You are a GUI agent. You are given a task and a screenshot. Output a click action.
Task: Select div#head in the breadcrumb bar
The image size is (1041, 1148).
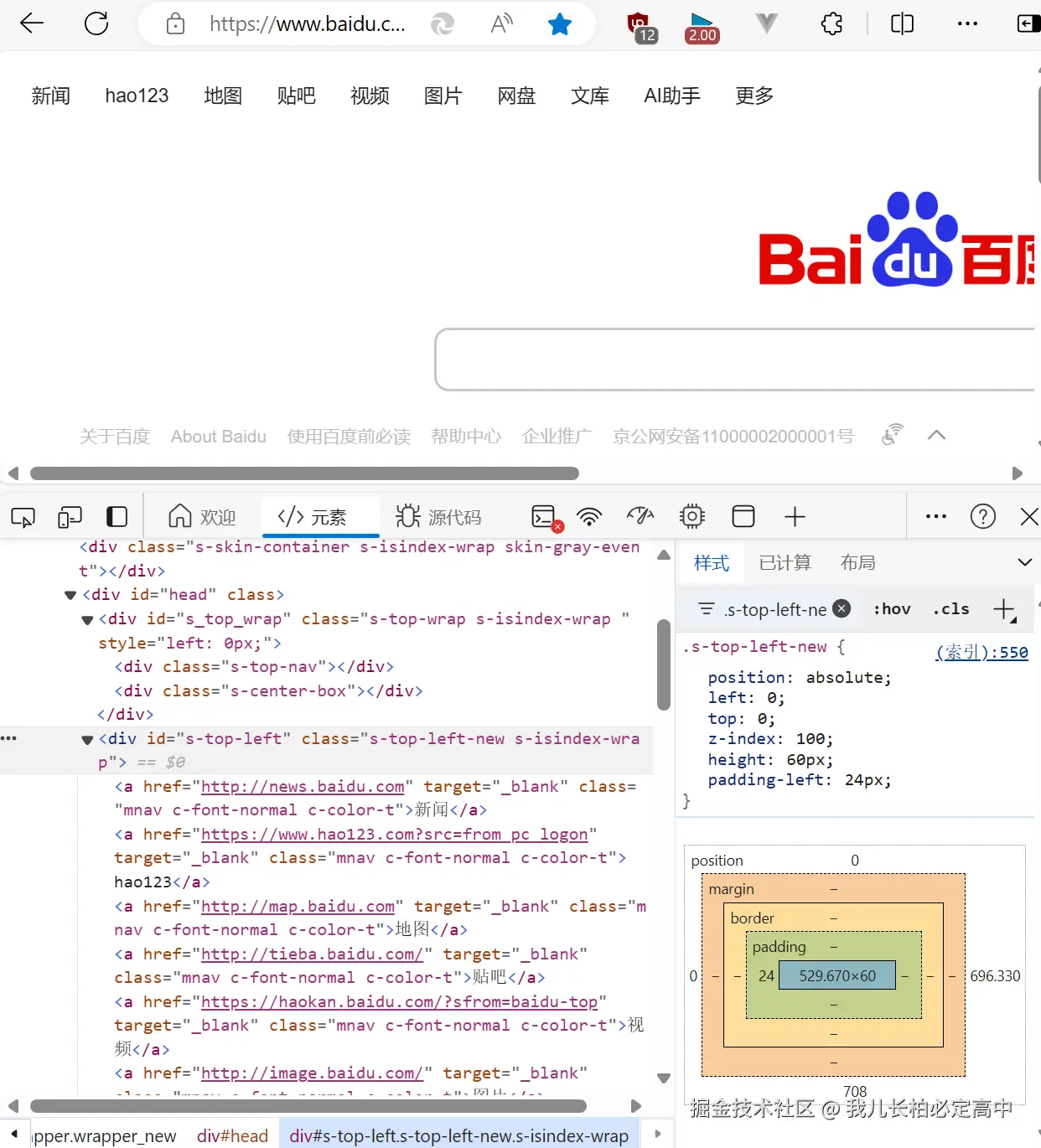click(232, 1135)
